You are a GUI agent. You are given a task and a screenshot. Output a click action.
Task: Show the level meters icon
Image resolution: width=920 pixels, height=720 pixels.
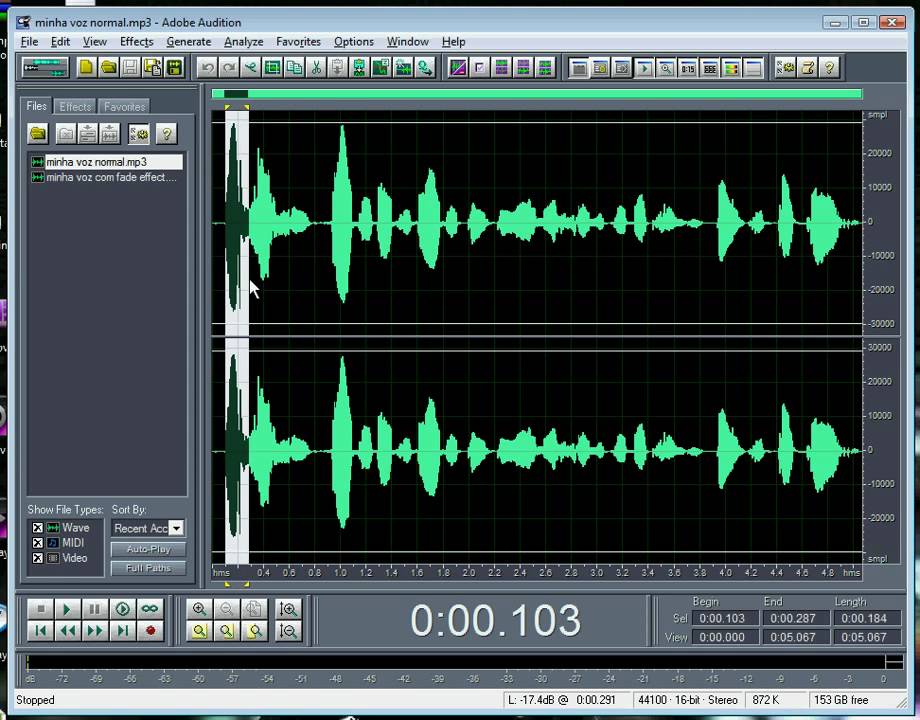(x=731, y=68)
